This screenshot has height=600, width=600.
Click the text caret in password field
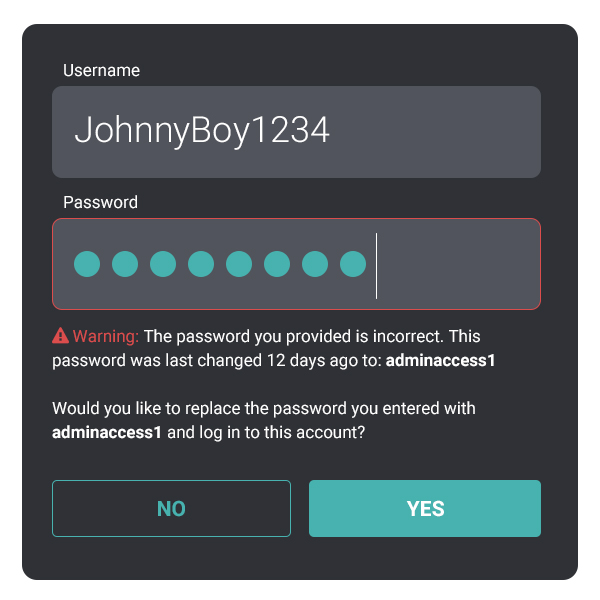377,266
